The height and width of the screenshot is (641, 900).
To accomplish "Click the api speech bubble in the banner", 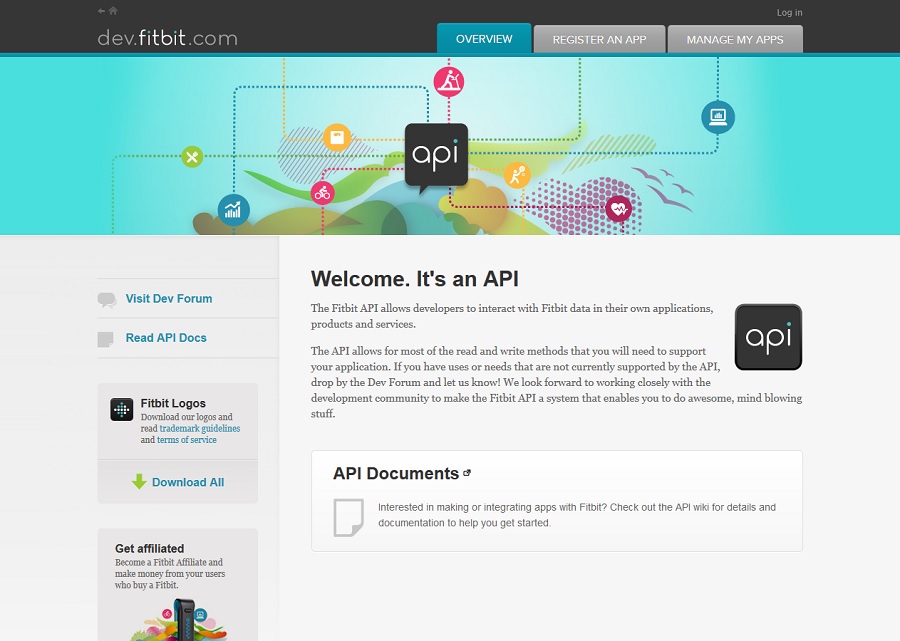I will 436,156.
